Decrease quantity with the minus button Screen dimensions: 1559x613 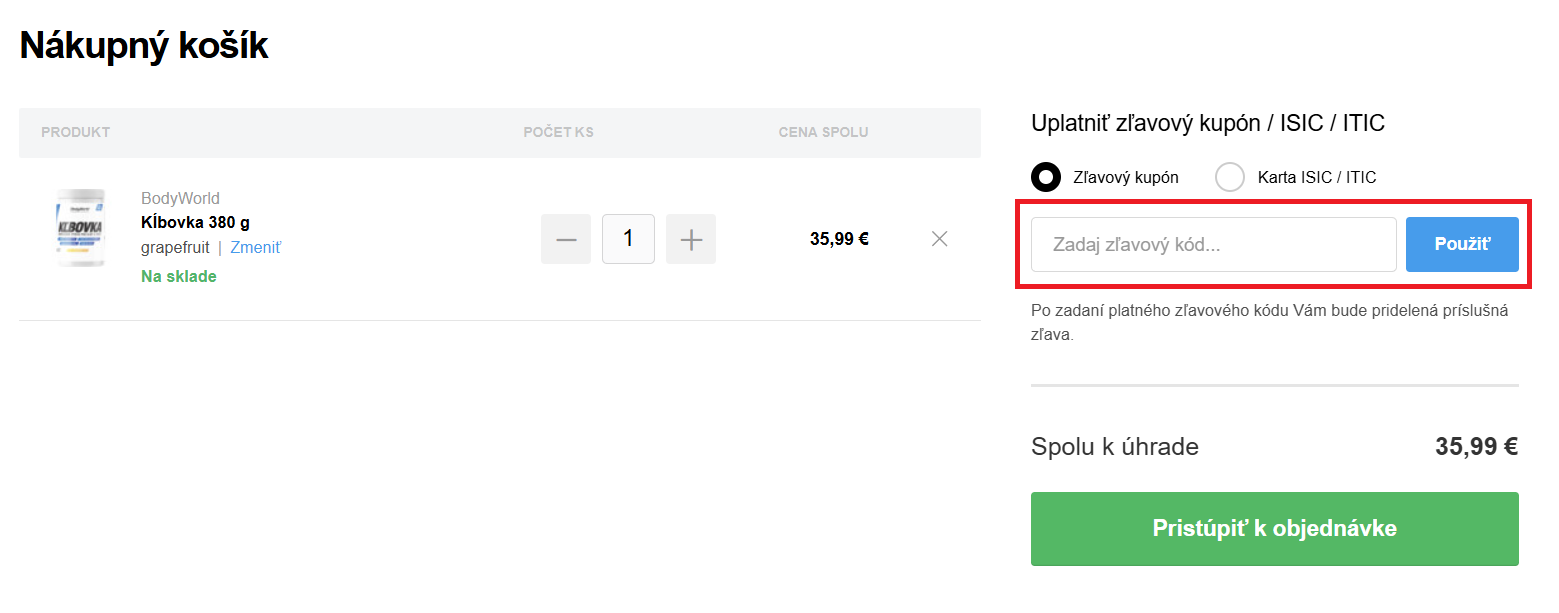(x=566, y=239)
